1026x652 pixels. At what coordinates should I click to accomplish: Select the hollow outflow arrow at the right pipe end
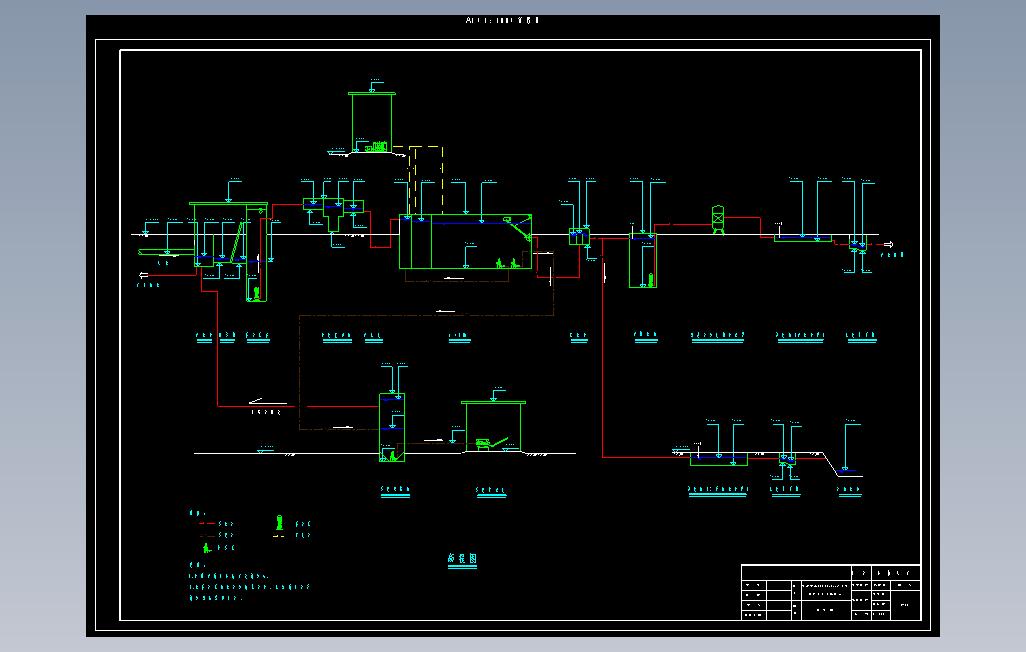pyautogui.click(x=888, y=245)
